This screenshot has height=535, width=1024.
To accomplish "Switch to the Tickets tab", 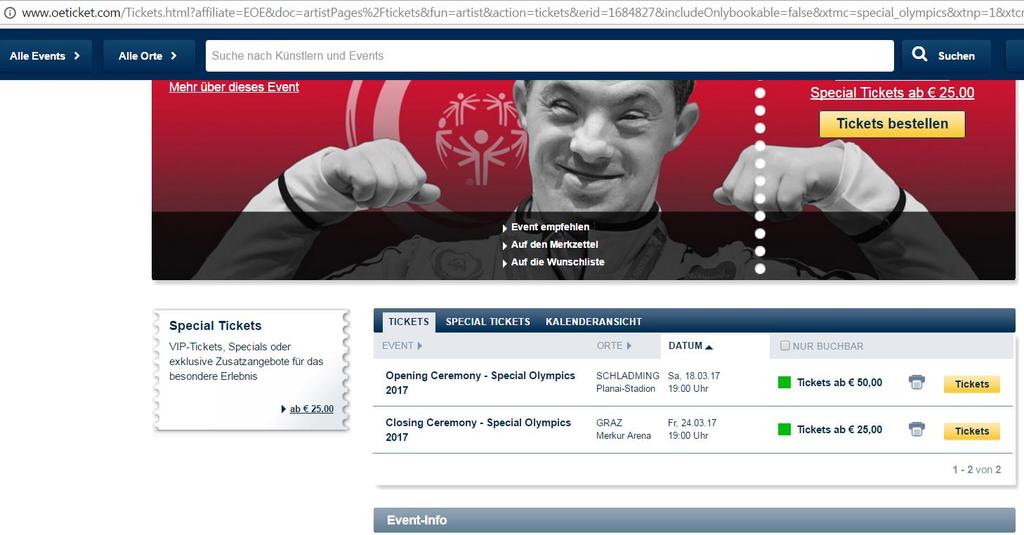I will [408, 321].
